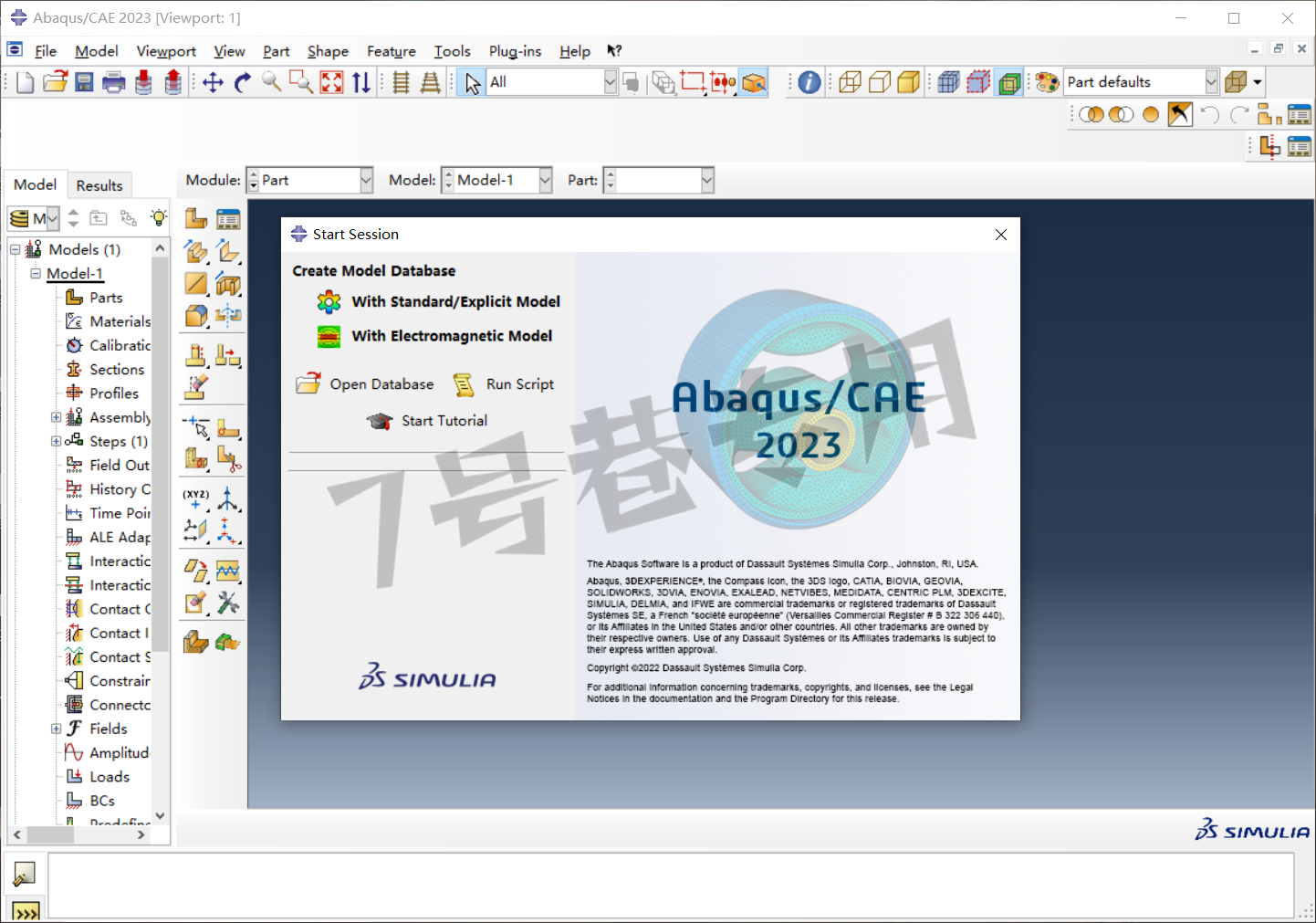The height and width of the screenshot is (923, 1316).
Task: Save the model database via floppy icon
Action: (x=84, y=82)
